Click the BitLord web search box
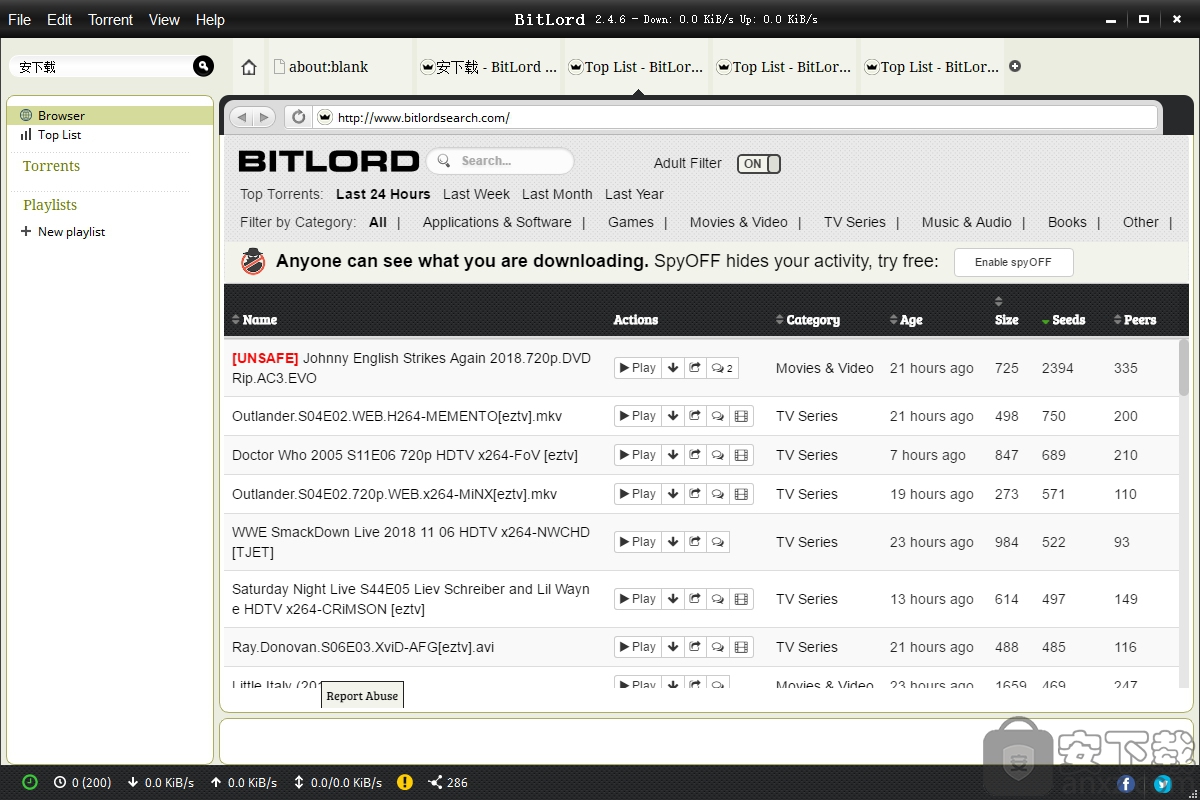Viewport: 1200px width, 800px height. pos(500,161)
